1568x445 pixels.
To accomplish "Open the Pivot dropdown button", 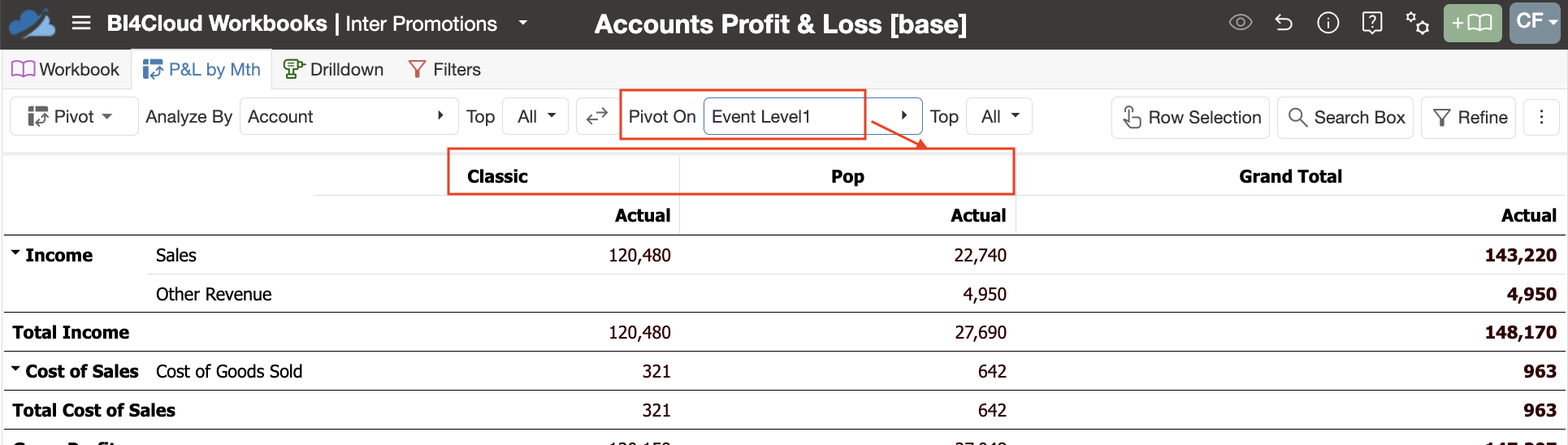I will (x=73, y=117).
